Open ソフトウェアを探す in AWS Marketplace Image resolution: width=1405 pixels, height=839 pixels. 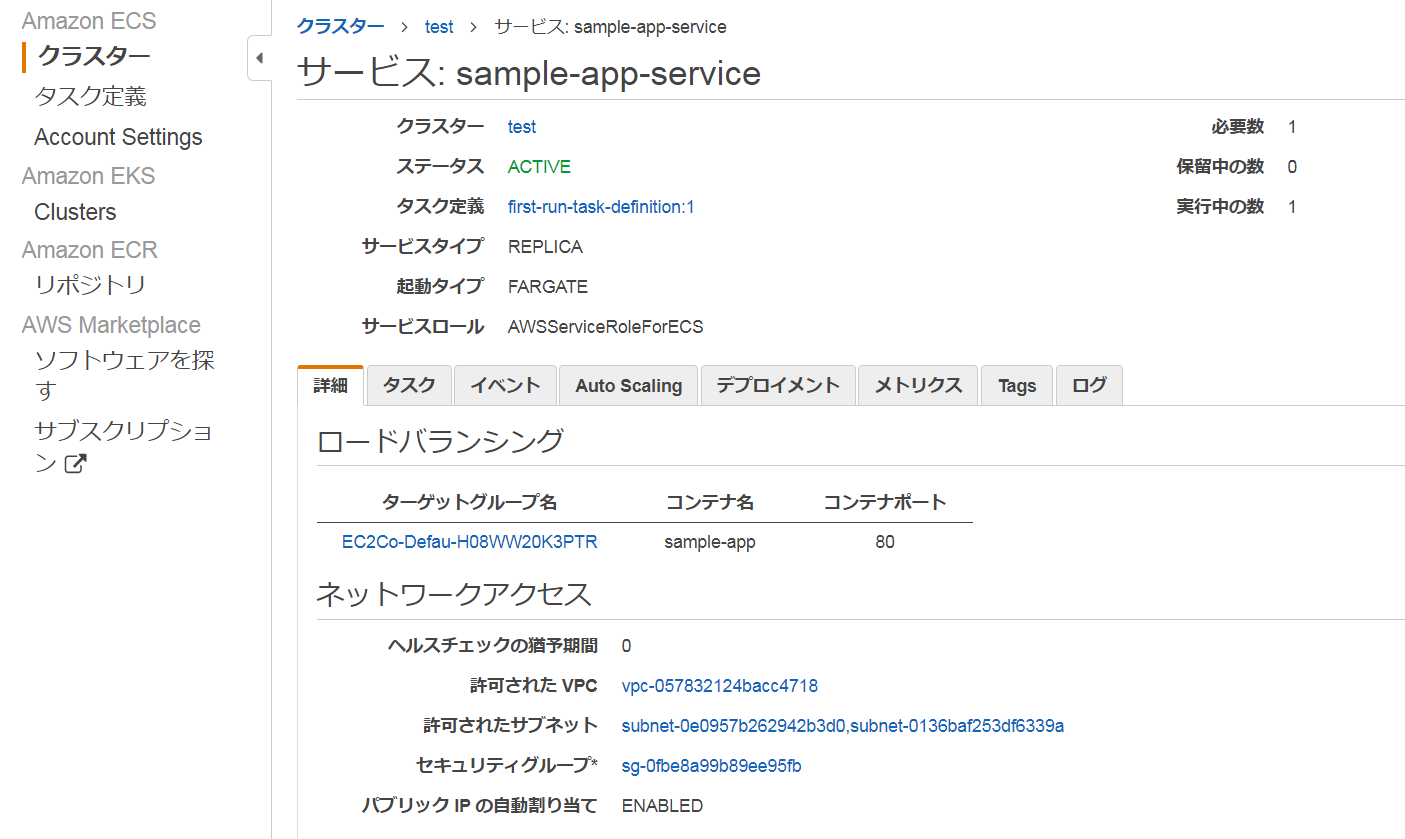[x=124, y=374]
